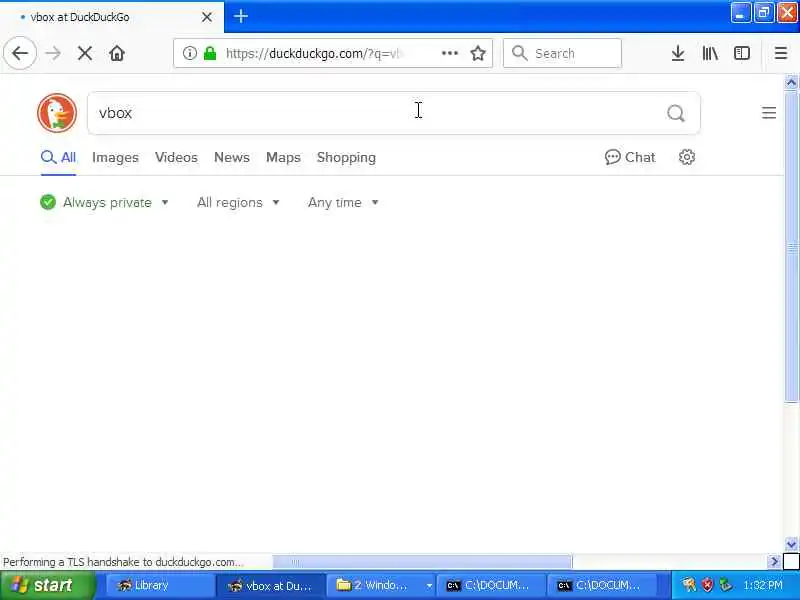Select vbox at Du... taskbar button
800x600 pixels.
(x=270, y=585)
